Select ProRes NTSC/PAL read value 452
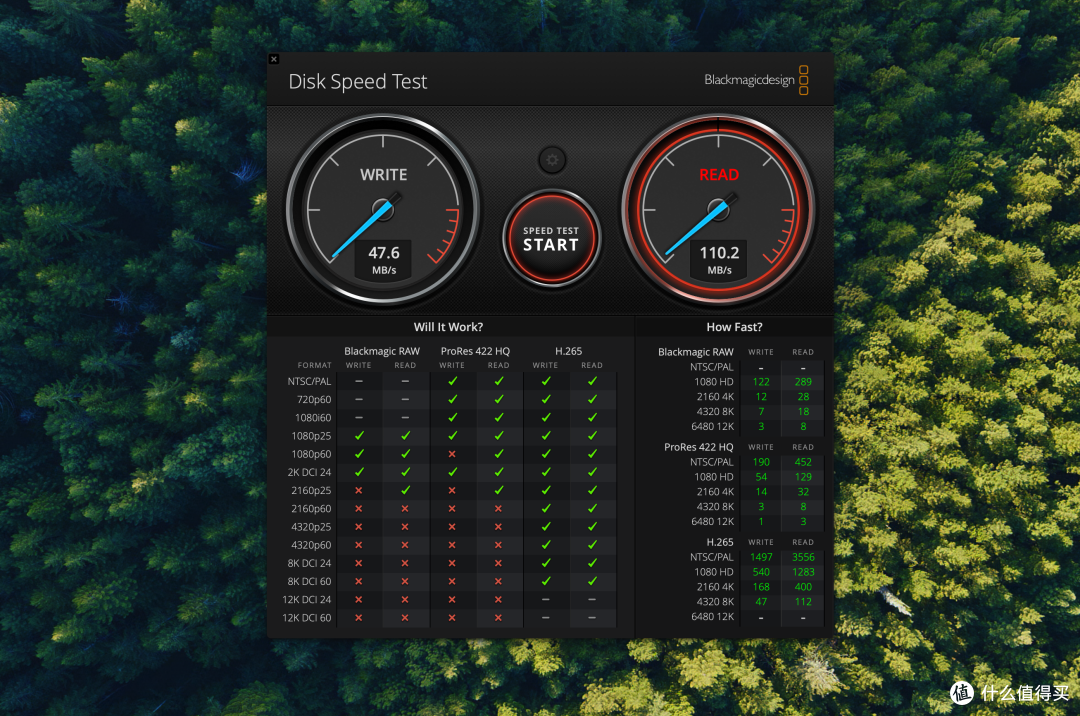This screenshot has height=716, width=1080. [x=803, y=462]
